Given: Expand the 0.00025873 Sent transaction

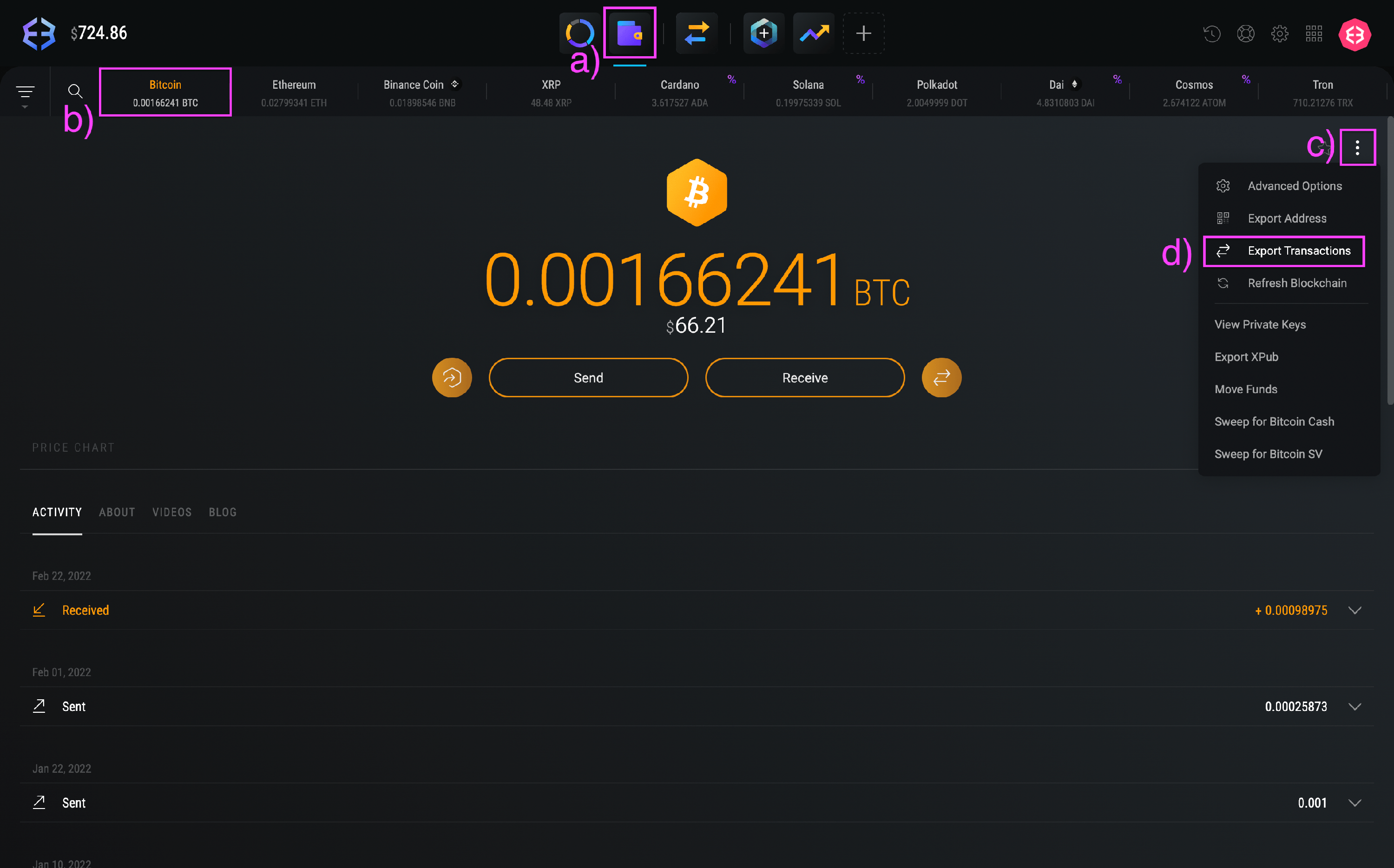Looking at the screenshot, I should tap(1355, 707).
